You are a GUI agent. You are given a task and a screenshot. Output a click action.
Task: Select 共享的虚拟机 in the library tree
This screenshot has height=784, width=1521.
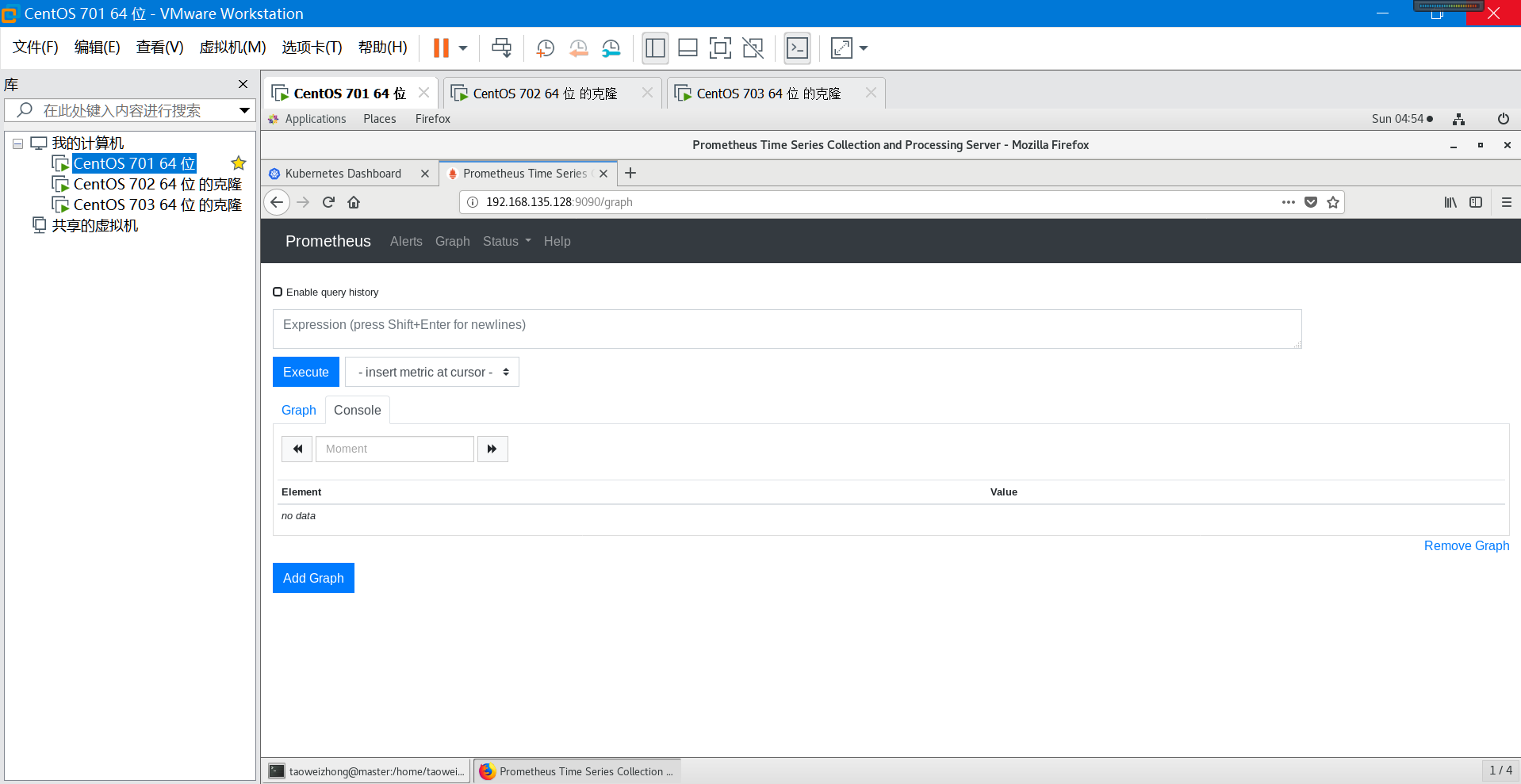94,225
